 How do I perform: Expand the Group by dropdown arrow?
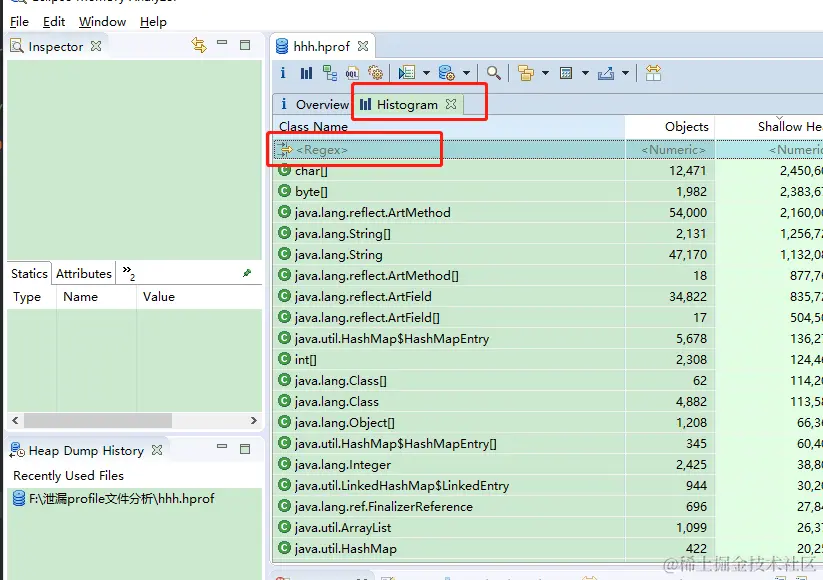coord(545,73)
